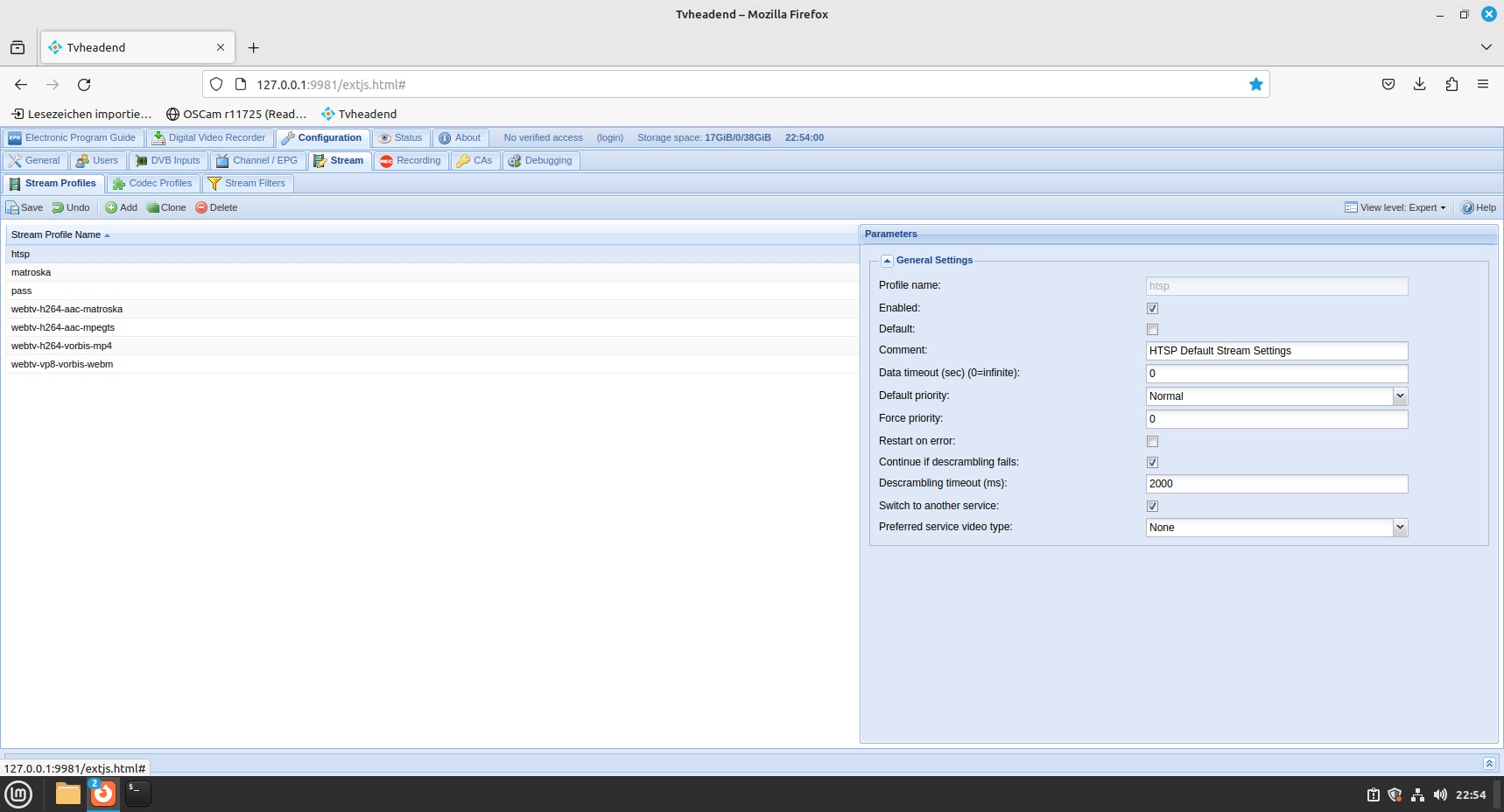Viewport: 1504px width, 812px height.
Task: Clone the selected stream profile
Action: pyautogui.click(x=166, y=208)
